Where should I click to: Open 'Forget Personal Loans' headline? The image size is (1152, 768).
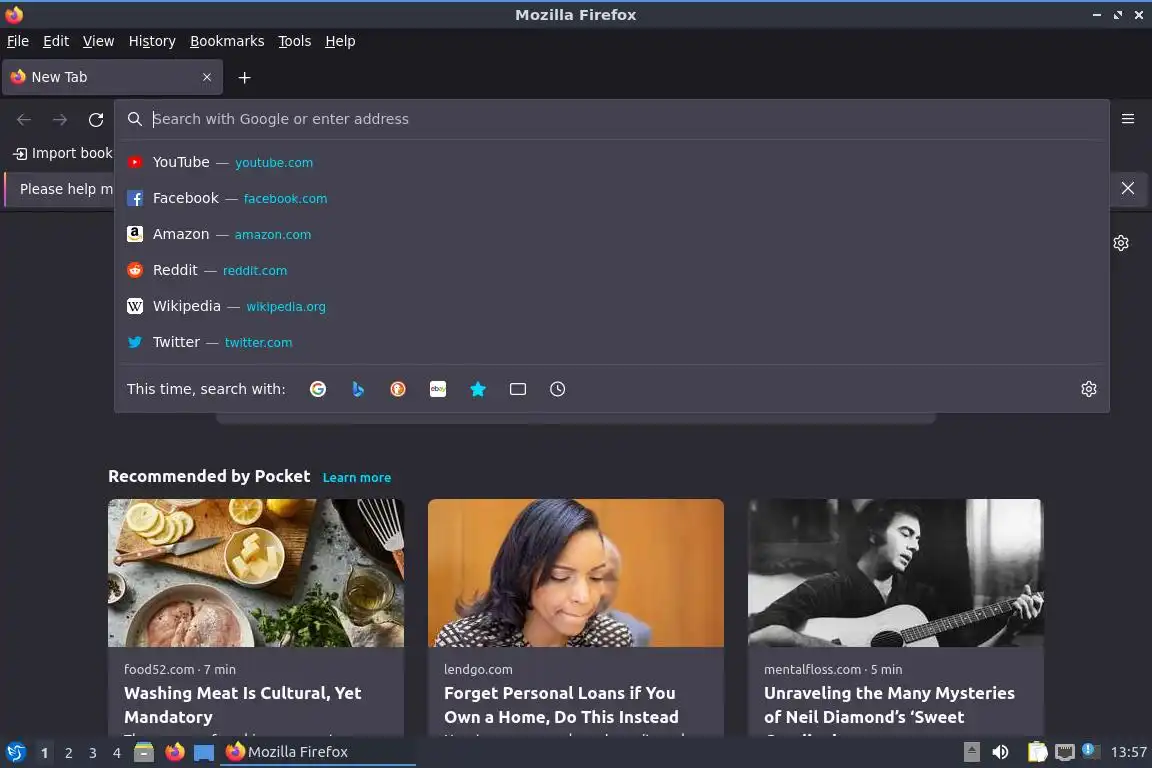pos(561,705)
